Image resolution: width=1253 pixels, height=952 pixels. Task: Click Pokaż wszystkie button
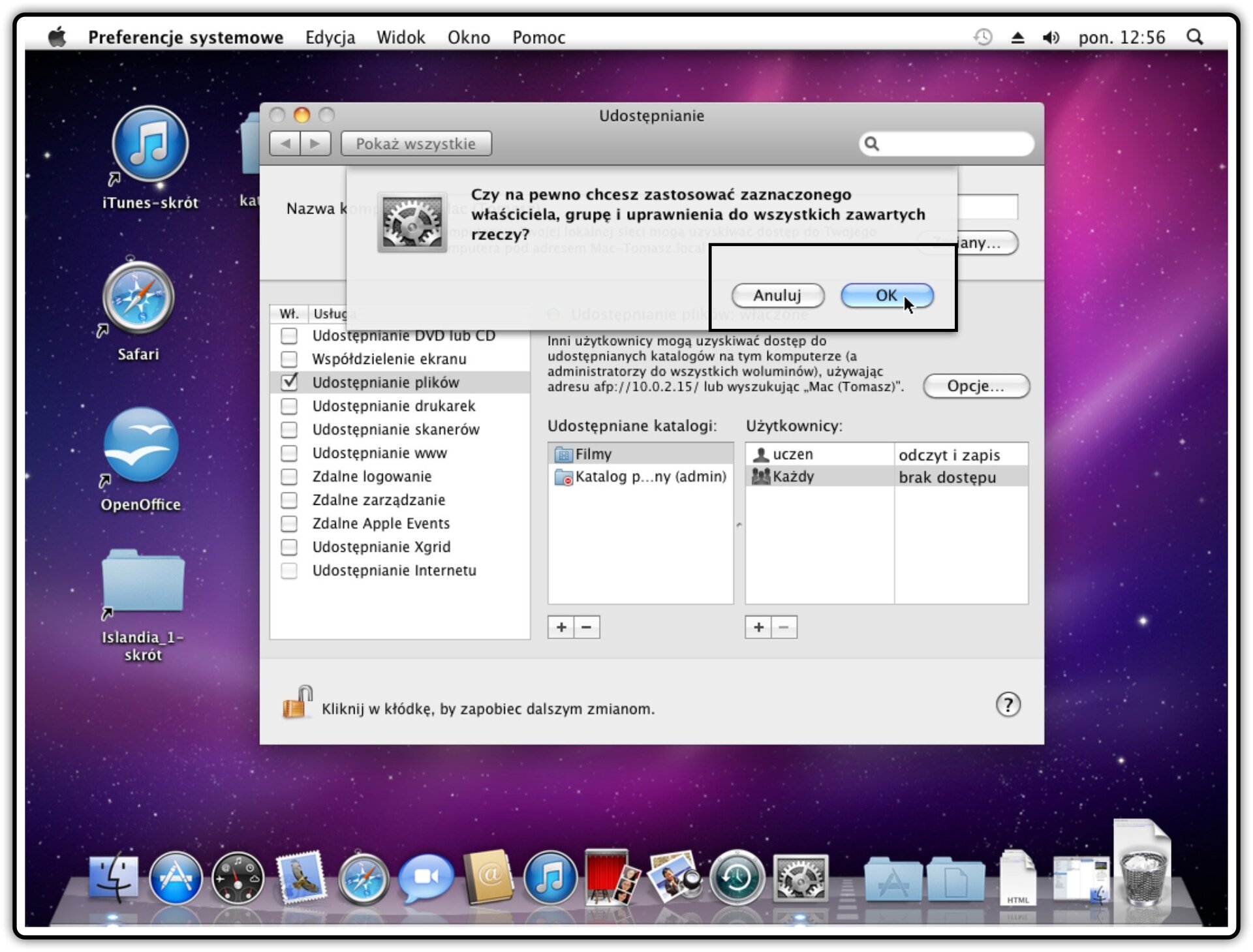click(416, 144)
